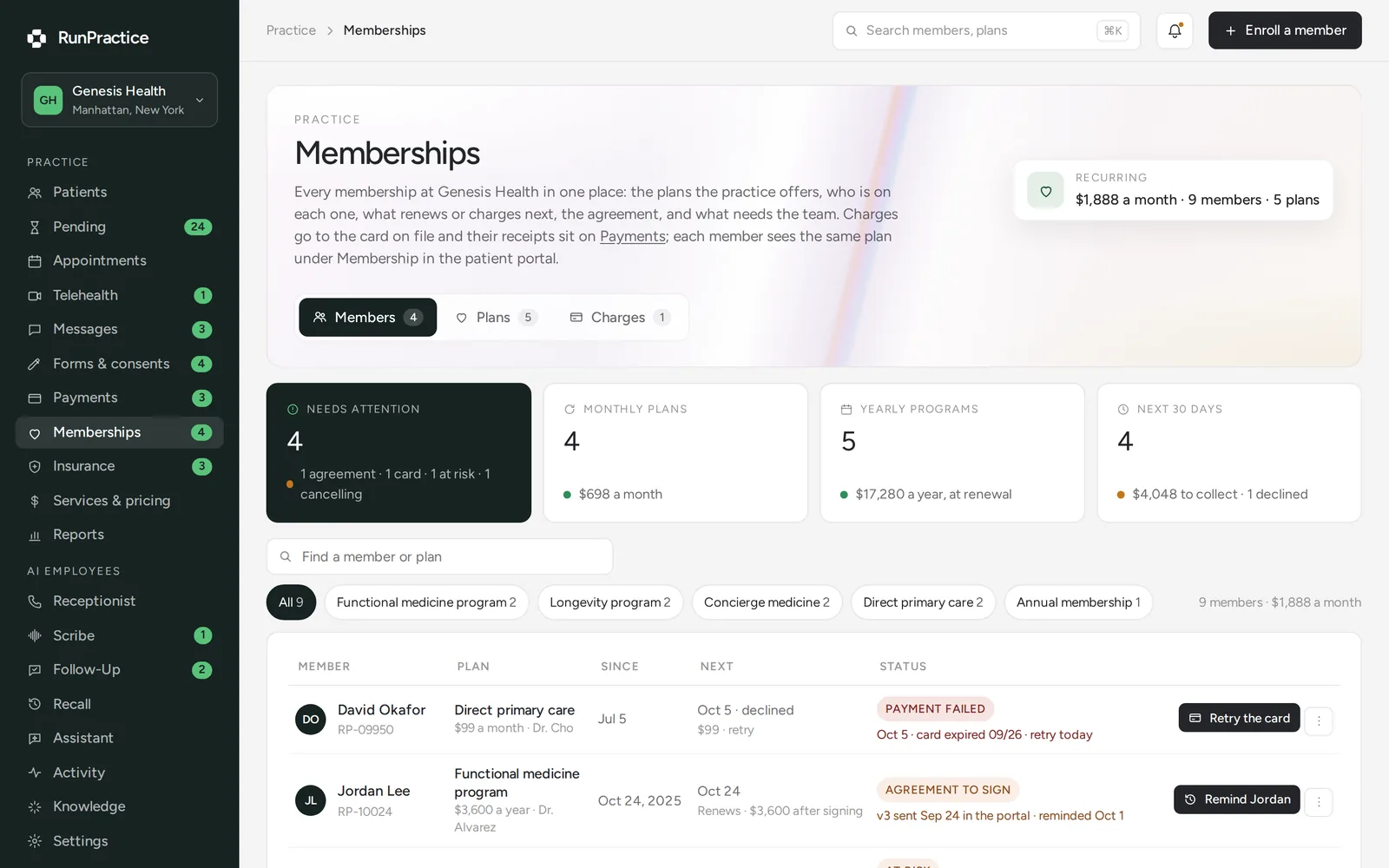The height and width of the screenshot is (868, 1389).
Task: Open more options for Jordan Lee
Action: (1319, 802)
